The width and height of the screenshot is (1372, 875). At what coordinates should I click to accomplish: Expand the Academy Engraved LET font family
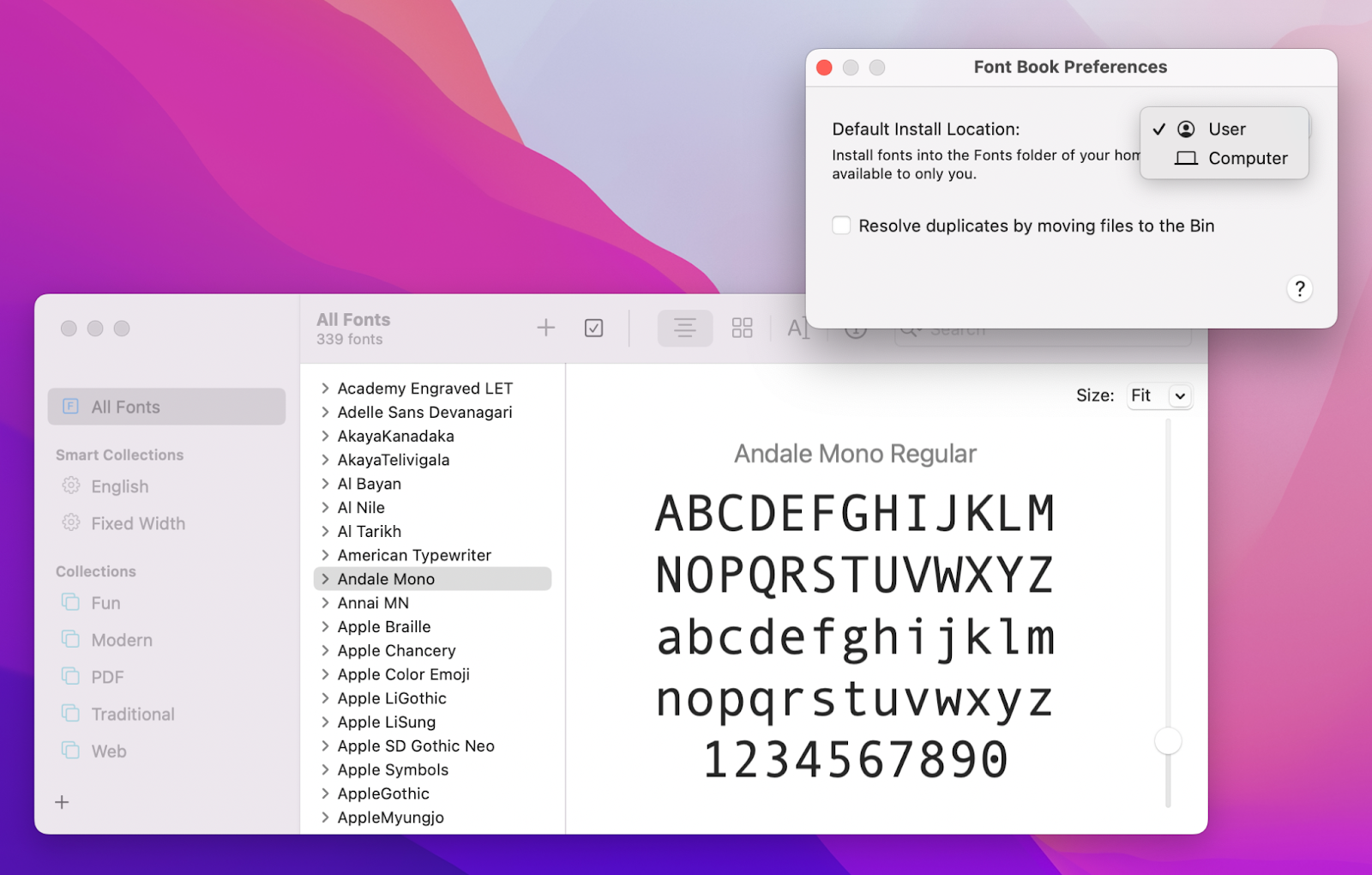coord(325,389)
